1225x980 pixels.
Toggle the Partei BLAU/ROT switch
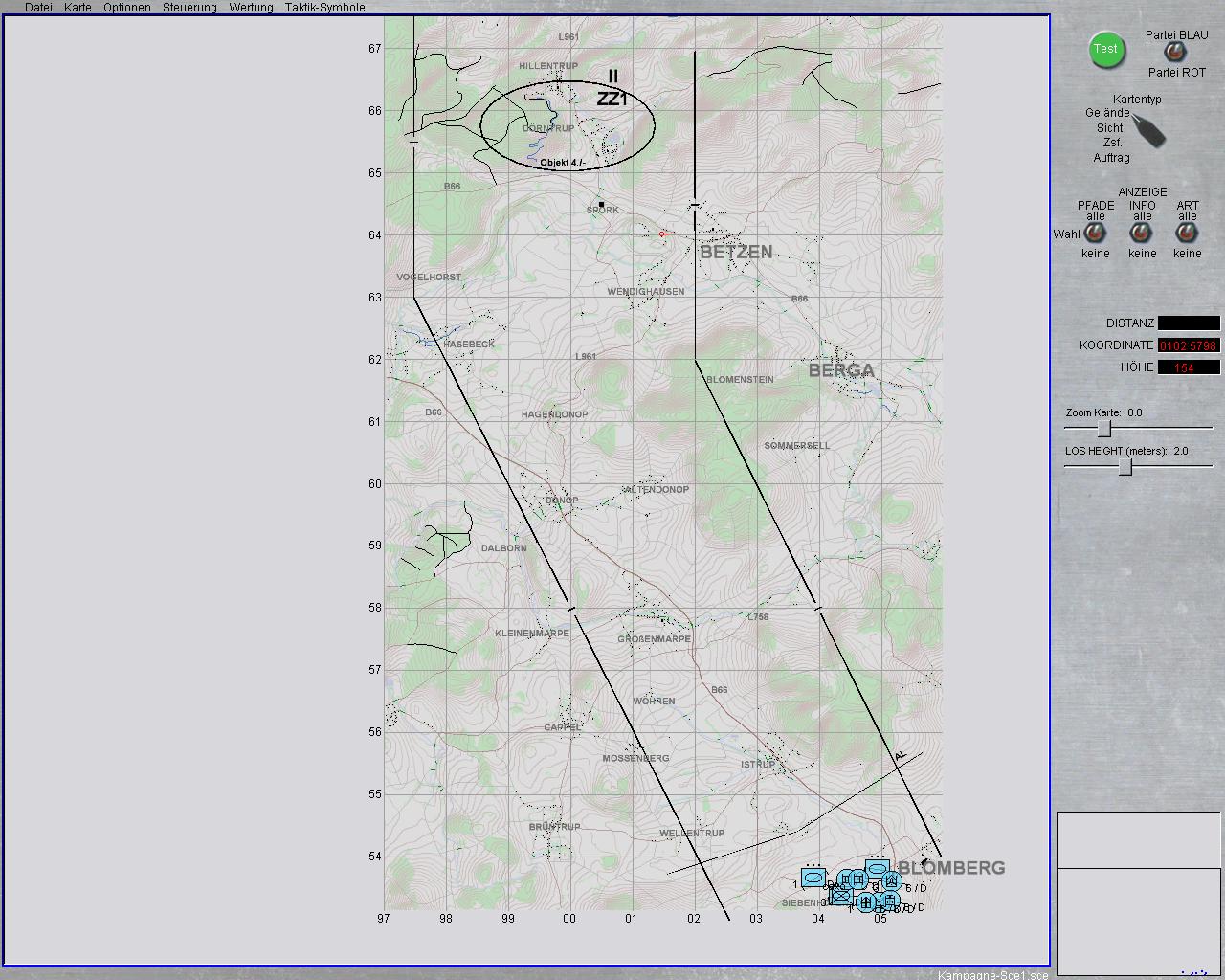pyautogui.click(x=1174, y=53)
